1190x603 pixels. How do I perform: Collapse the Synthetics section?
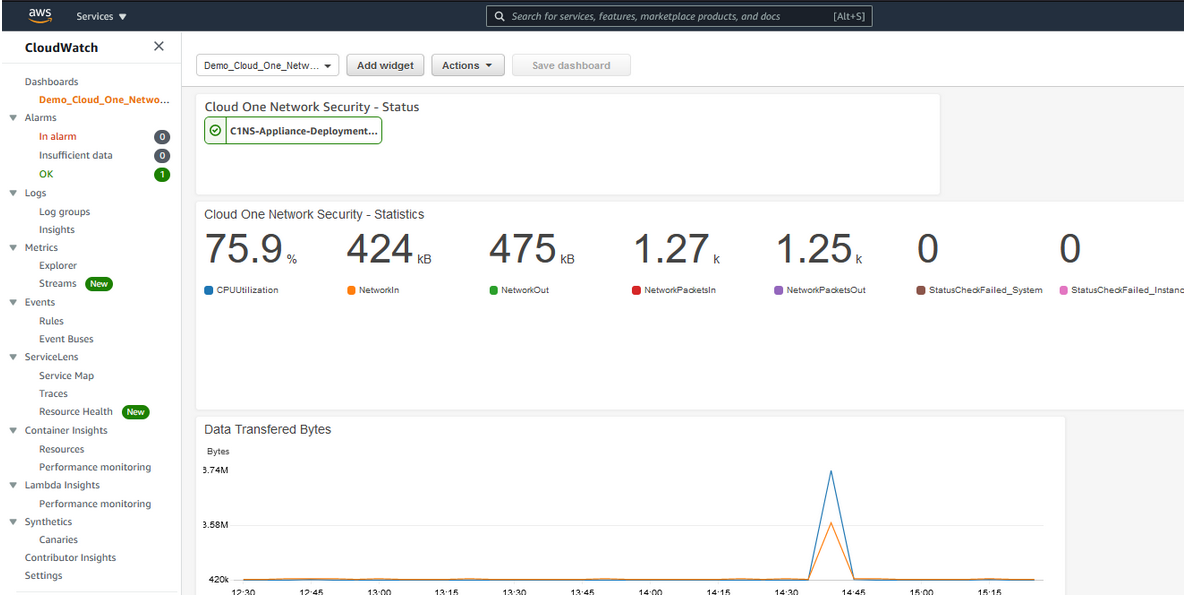pos(13,521)
